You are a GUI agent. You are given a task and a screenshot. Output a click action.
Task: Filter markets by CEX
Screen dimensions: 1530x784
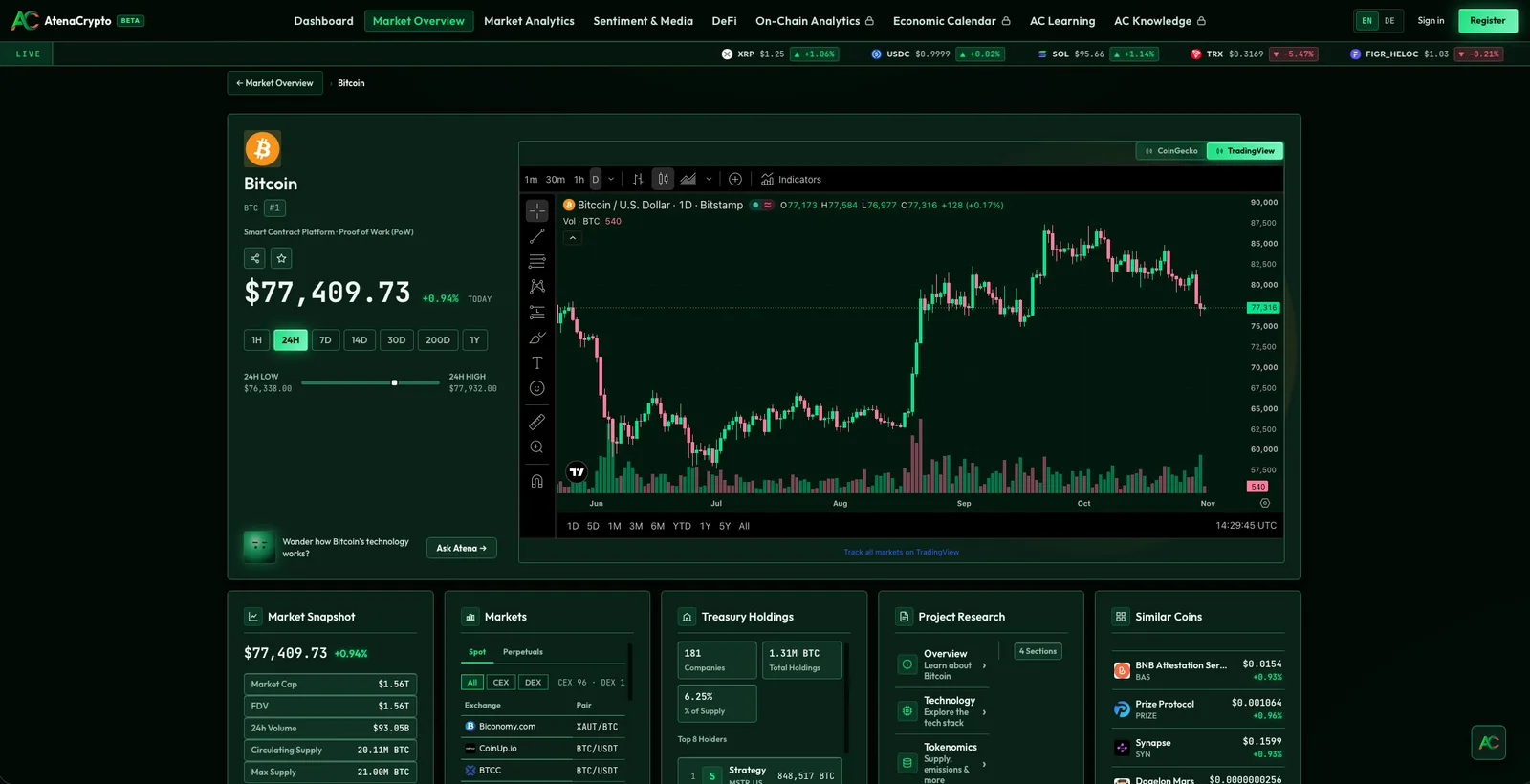tap(501, 683)
